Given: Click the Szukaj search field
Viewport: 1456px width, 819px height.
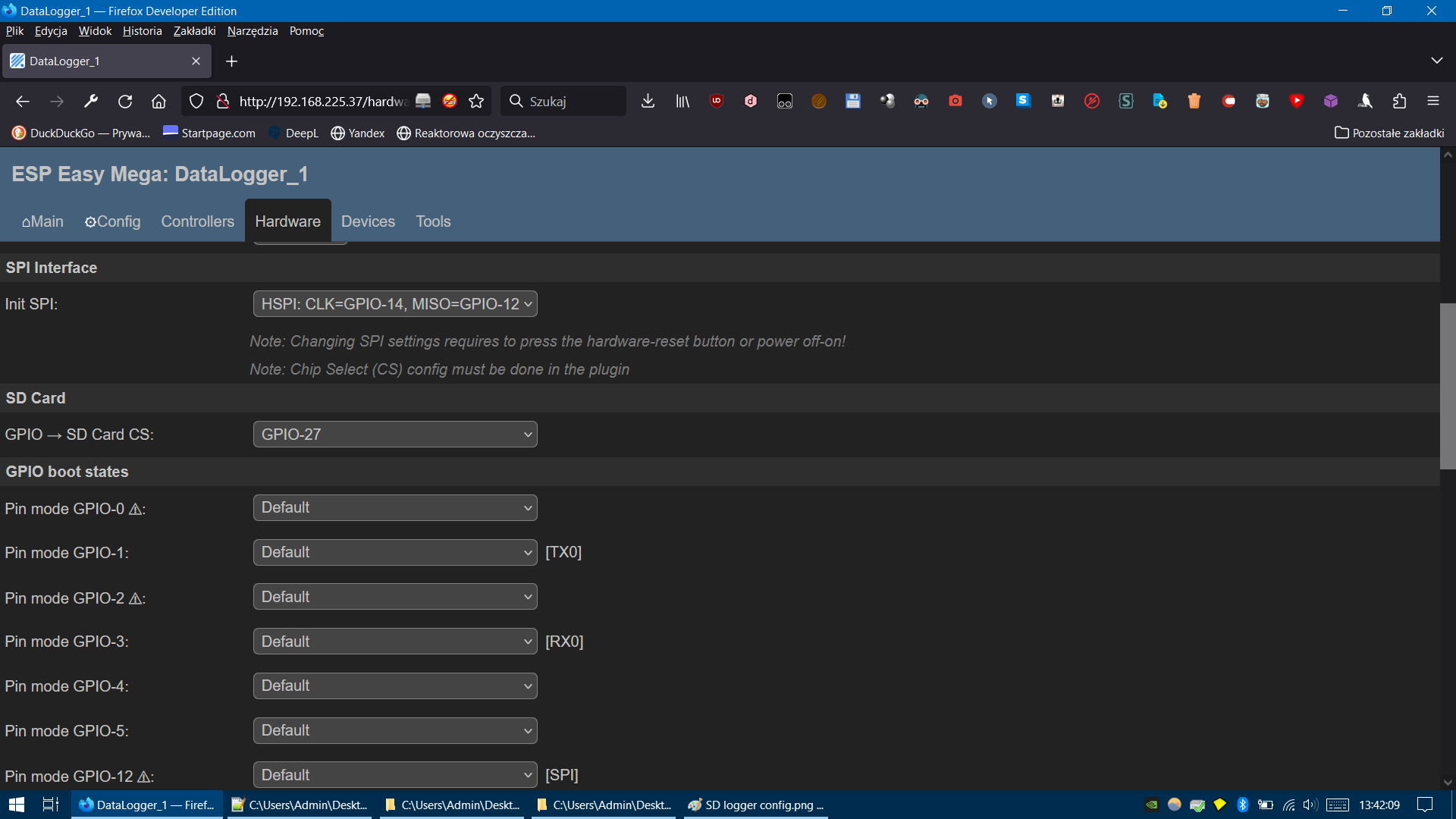Looking at the screenshot, I should (x=563, y=101).
